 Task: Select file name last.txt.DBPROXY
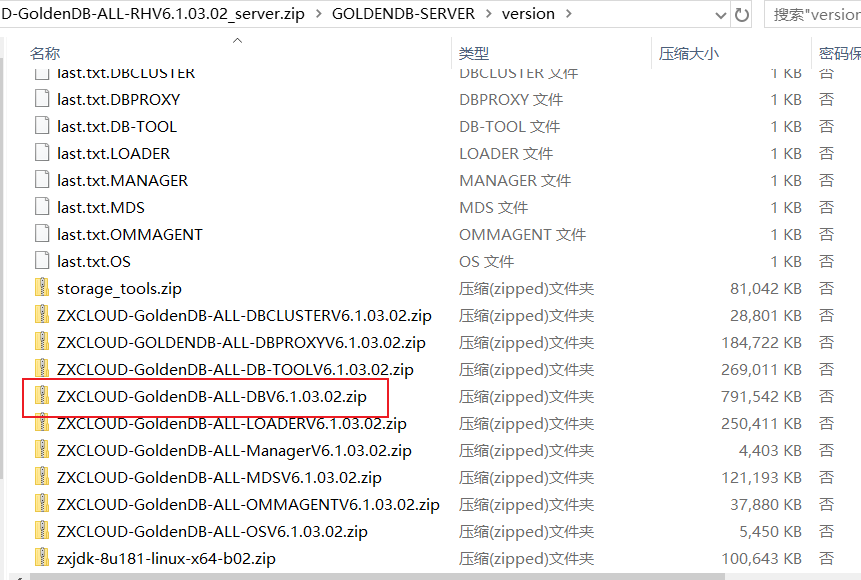(119, 99)
